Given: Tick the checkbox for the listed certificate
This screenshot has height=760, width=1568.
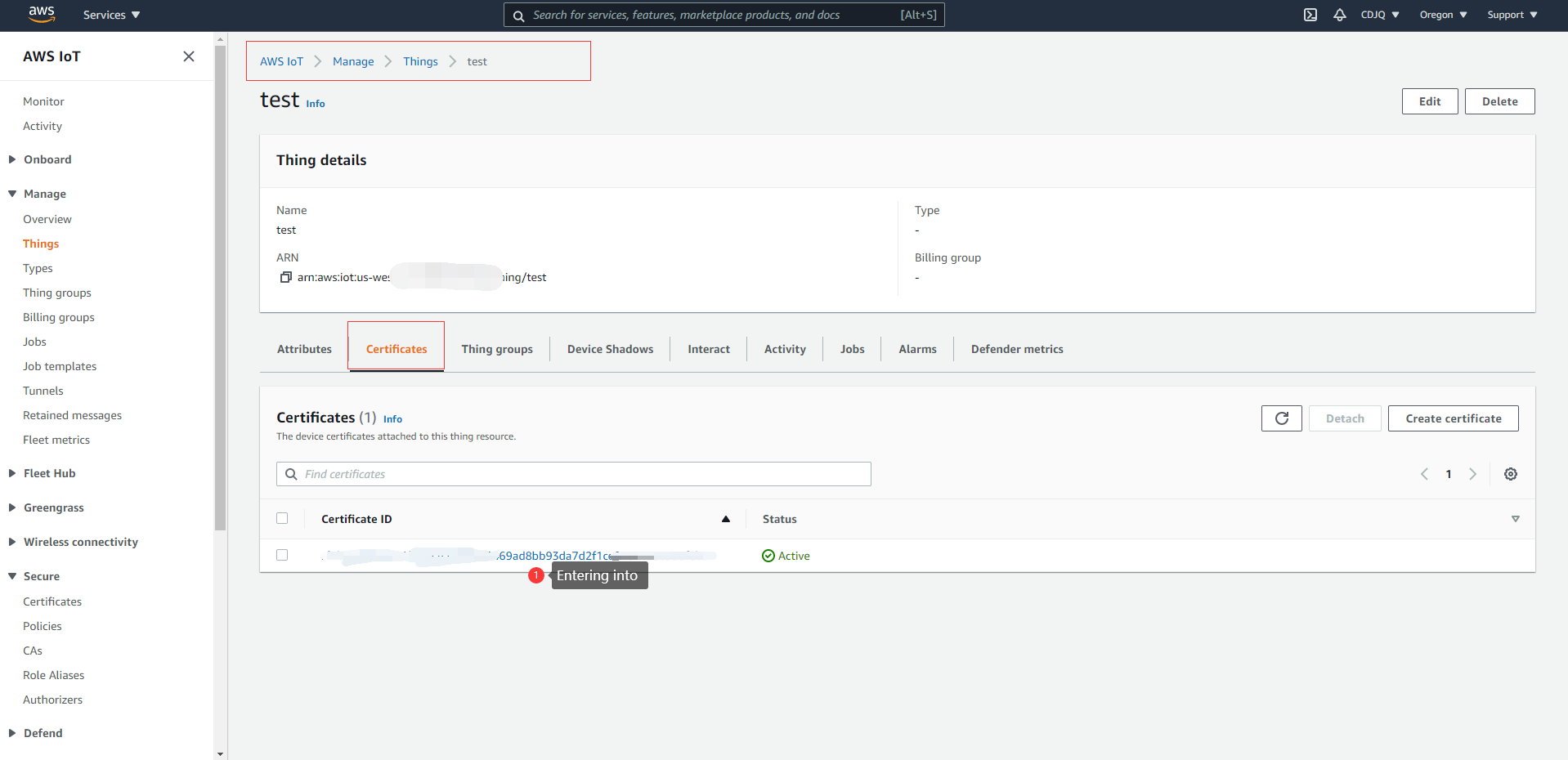Looking at the screenshot, I should tap(282, 555).
